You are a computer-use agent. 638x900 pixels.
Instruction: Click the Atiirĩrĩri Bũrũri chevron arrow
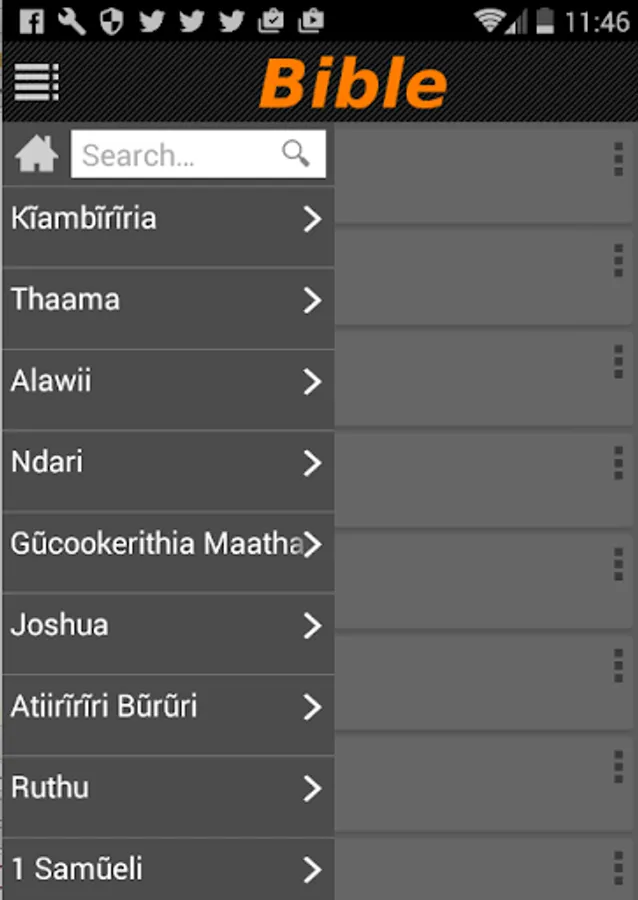pyautogui.click(x=312, y=707)
